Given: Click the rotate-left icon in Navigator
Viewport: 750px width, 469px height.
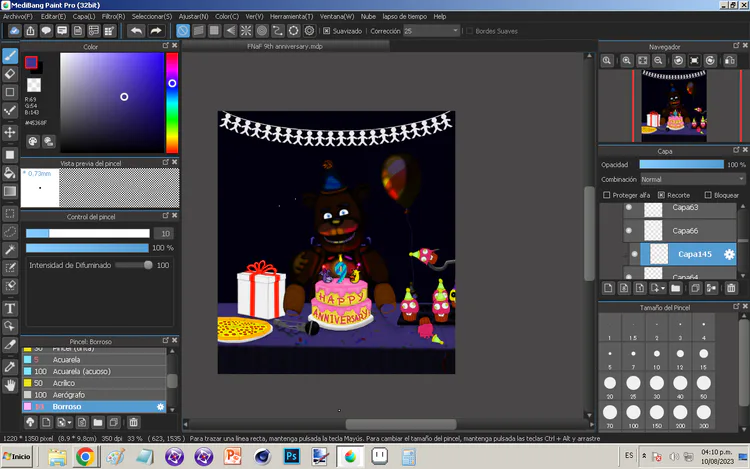Looking at the screenshot, I should coord(678,61).
